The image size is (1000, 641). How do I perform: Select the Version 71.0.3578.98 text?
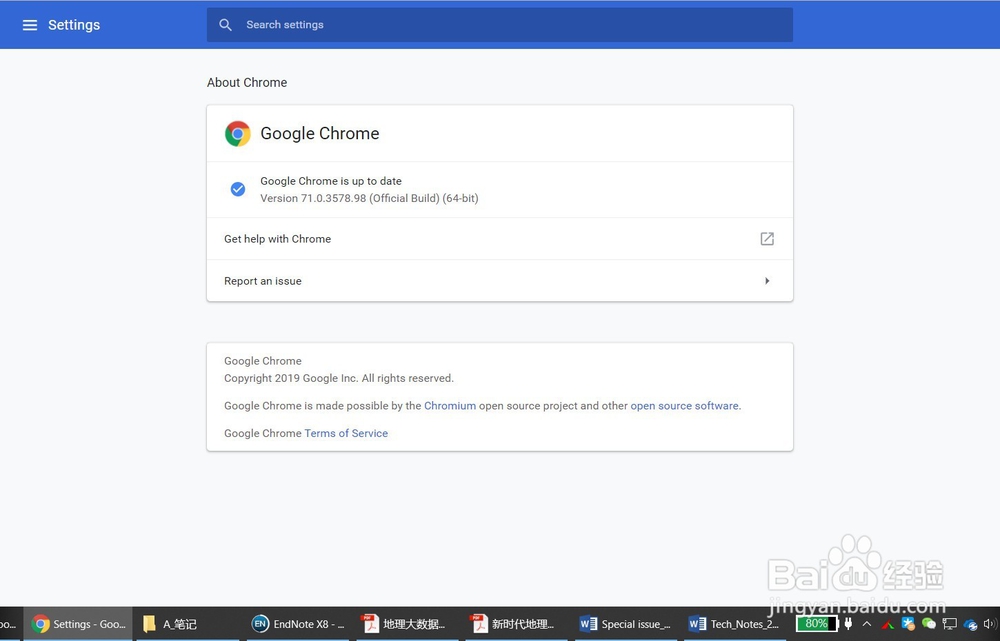click(x=369, y=198)
